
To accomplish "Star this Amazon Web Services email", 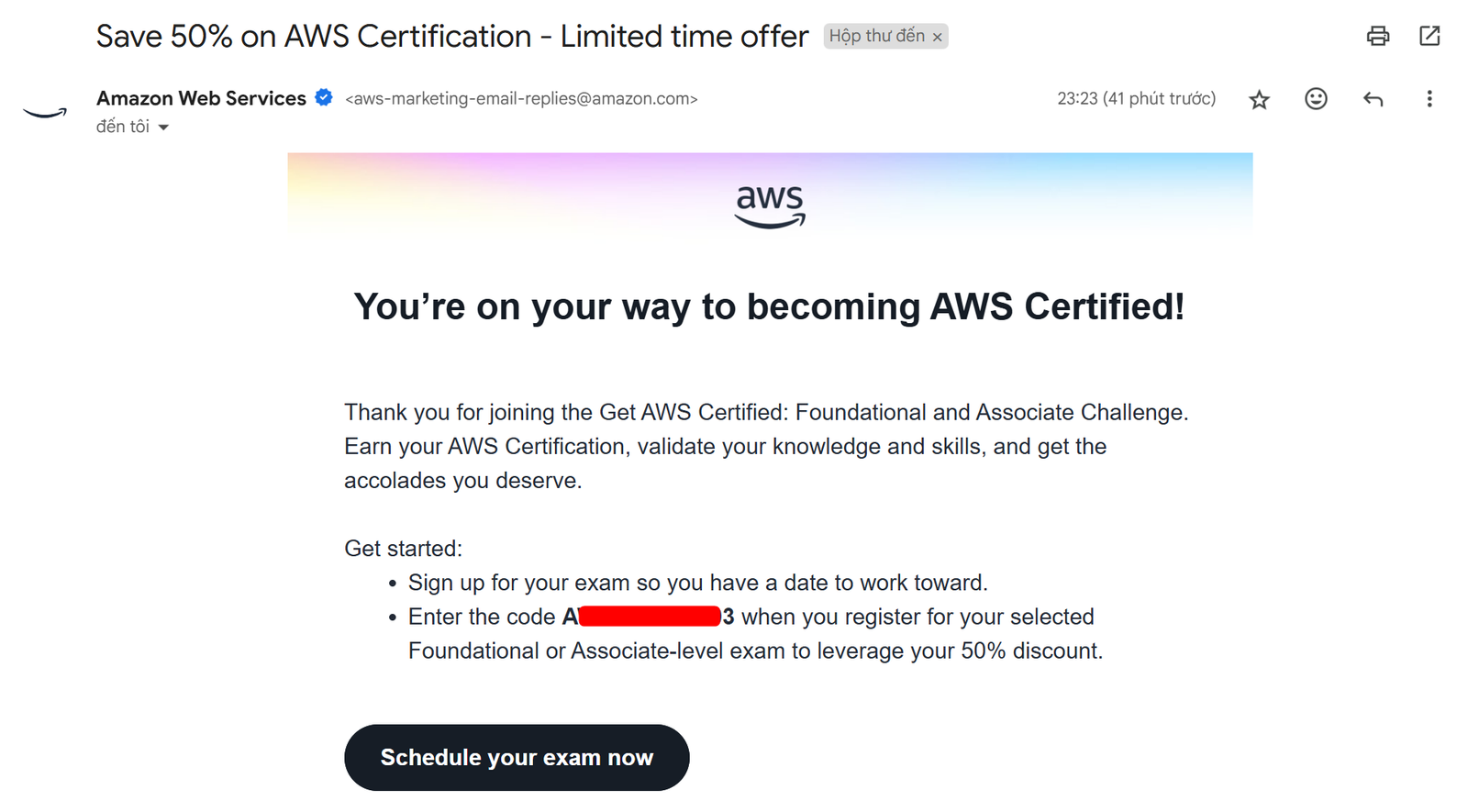I will (x=1259, y=99).
